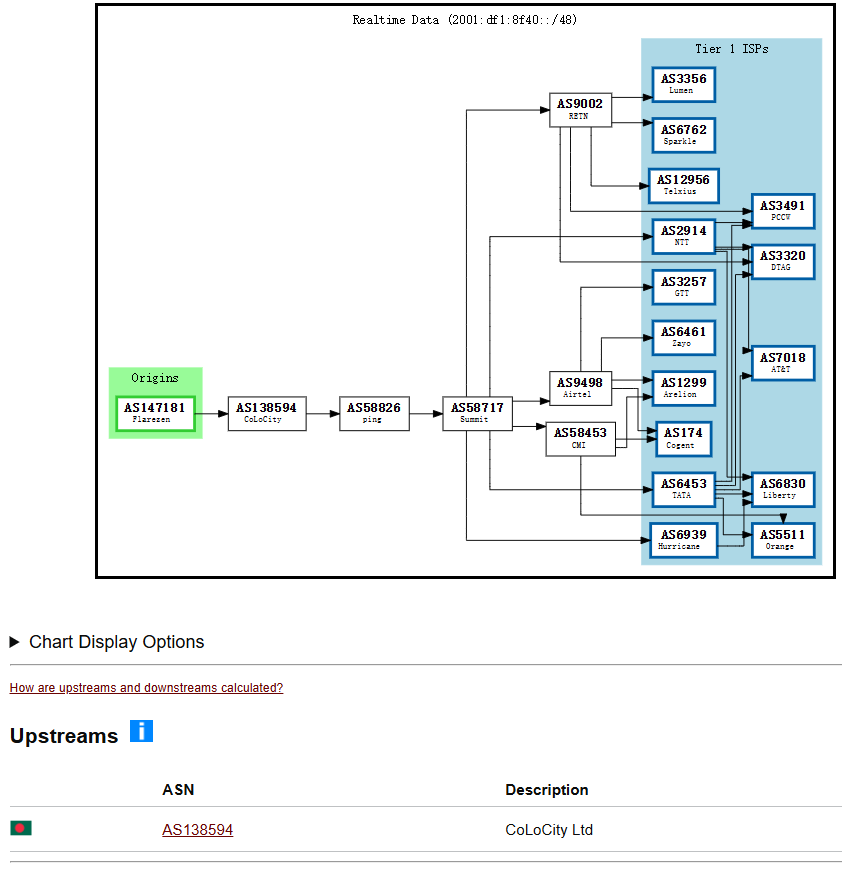Viewport: 842px width, 870px height.
Task: Click the AS9002 RETN node
Action: (580, 109)
